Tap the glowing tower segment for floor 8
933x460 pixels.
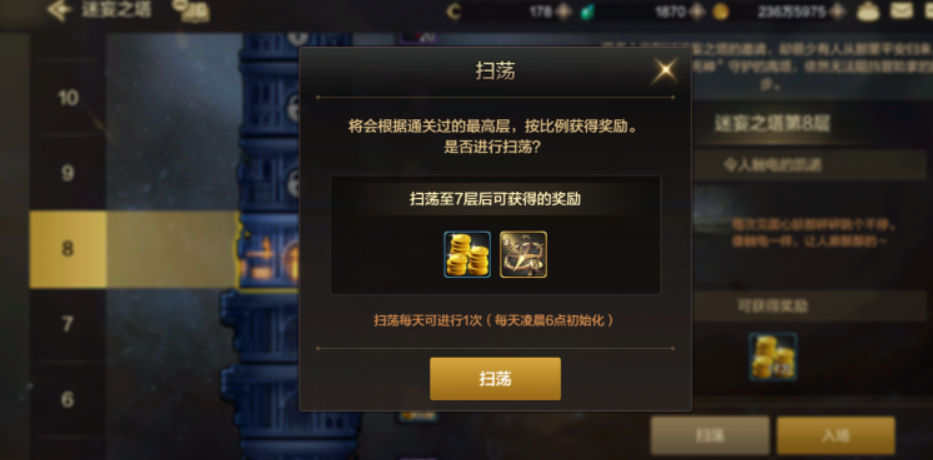(269, 251)
